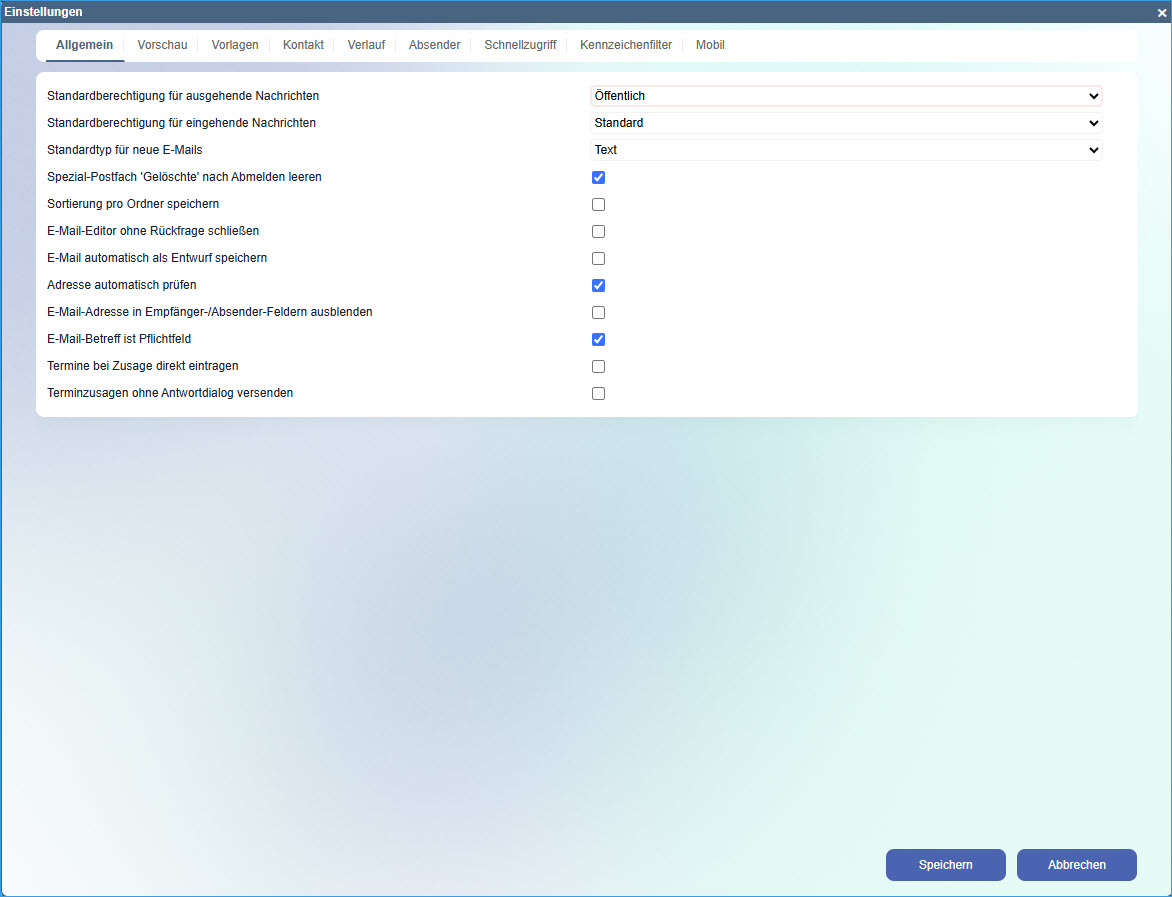Uncheck 'Gelöschte' nach Abmelden leeren checkbox
1172x897 pixels.
tap(598, 177)
